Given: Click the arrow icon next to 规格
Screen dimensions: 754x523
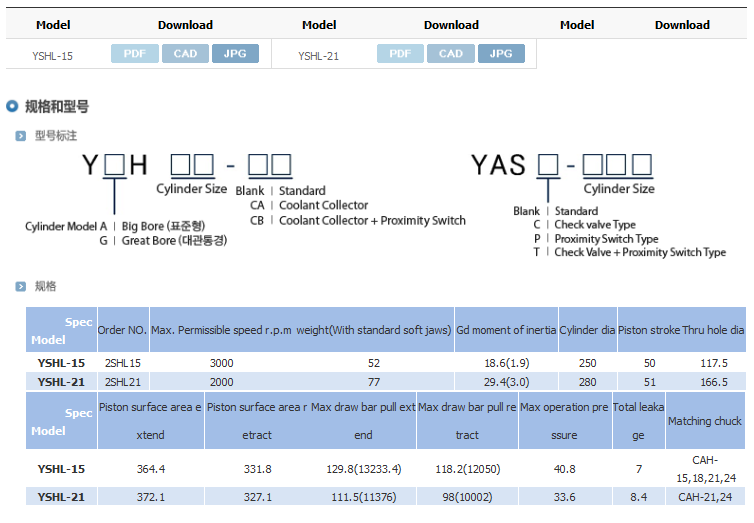Looking at the screenshot, I should (x=21, y=286).
